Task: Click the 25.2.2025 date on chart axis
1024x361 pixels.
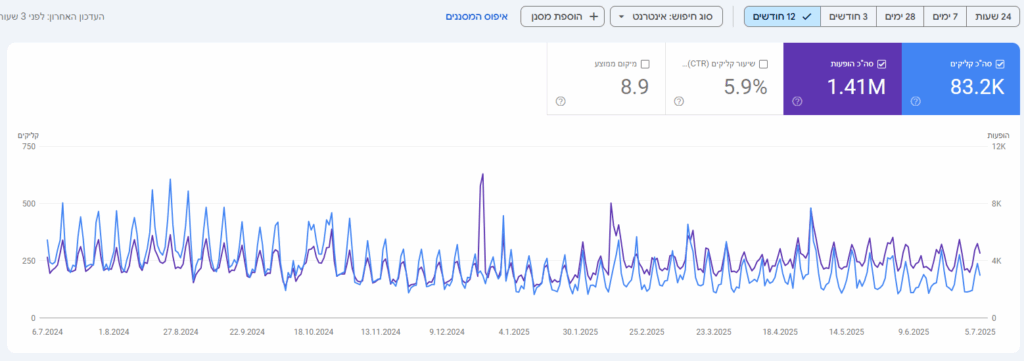Action: (647, 332)
